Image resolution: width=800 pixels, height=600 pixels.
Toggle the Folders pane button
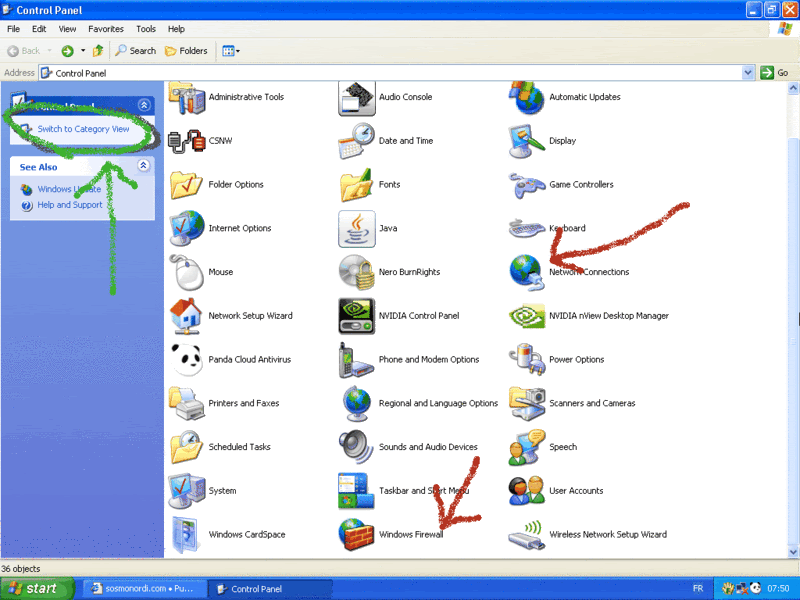tap(186, 51)
